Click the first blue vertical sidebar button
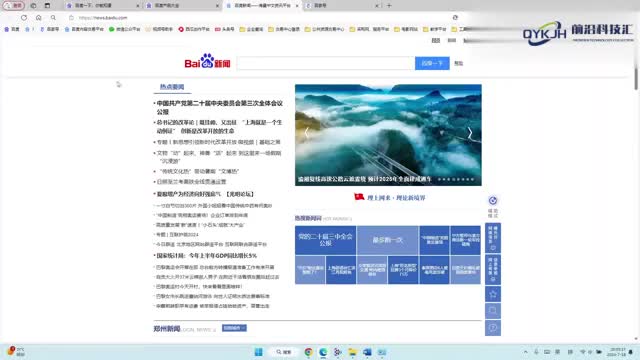 tap(493, 238)
